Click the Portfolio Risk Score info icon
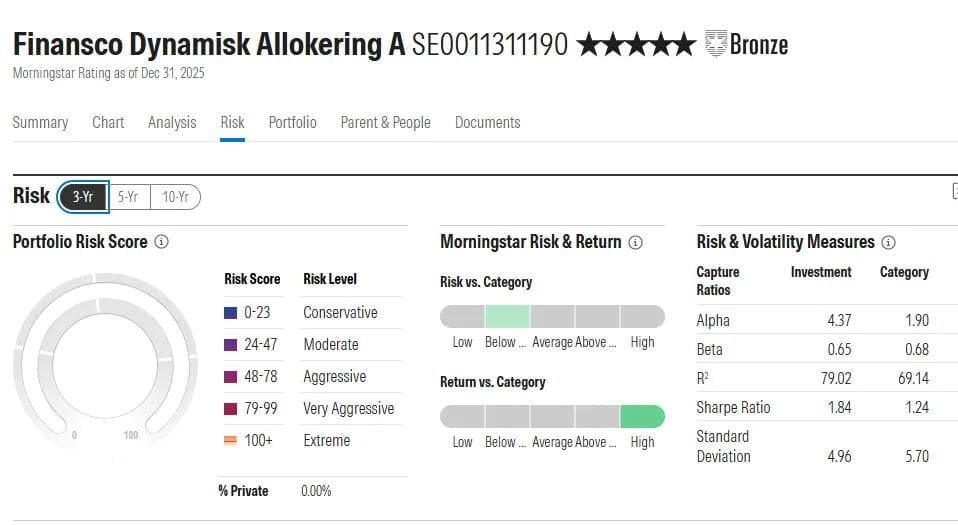 162,242
